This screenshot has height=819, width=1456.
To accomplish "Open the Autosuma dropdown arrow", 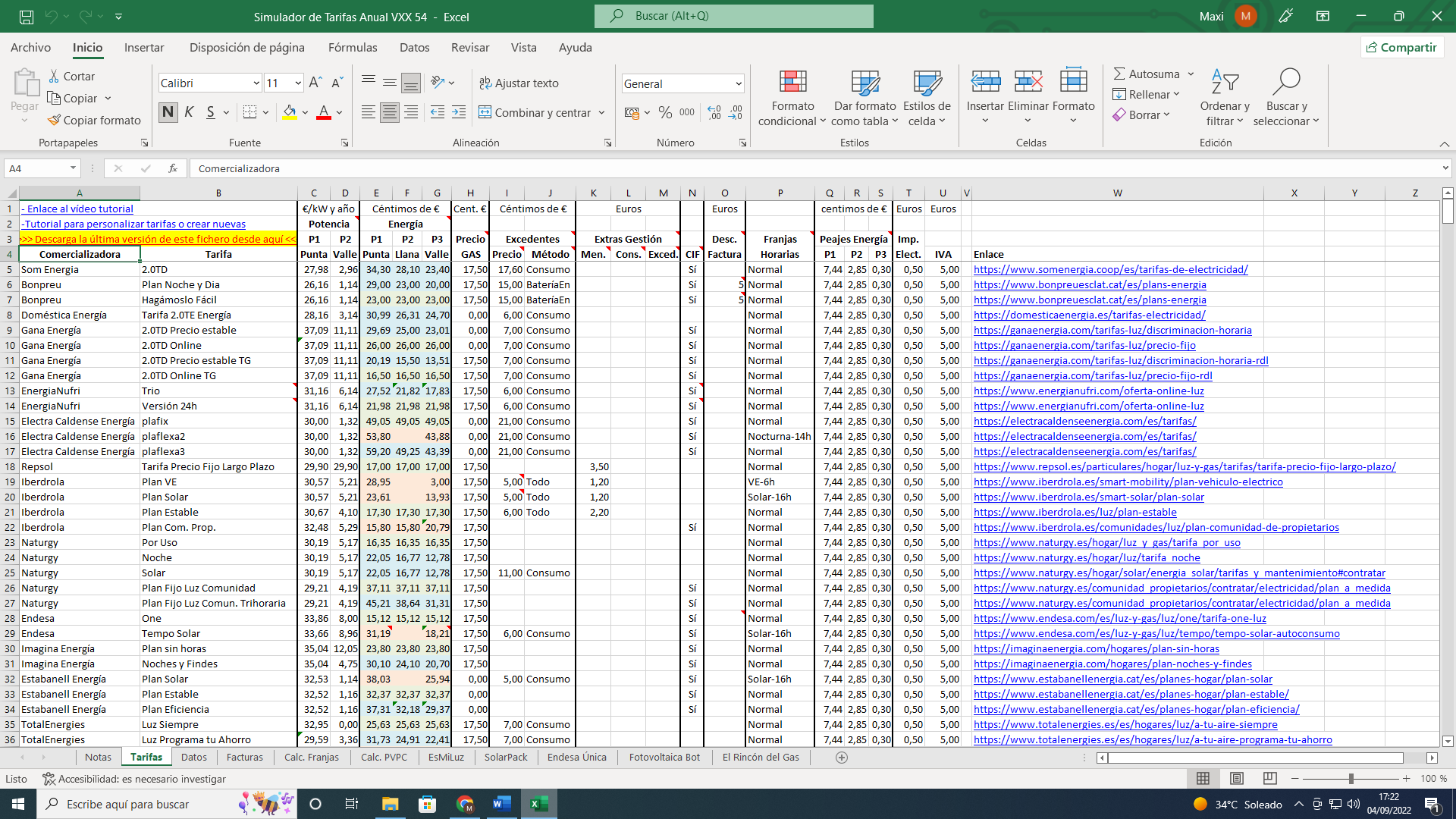I will point(1191,74).
